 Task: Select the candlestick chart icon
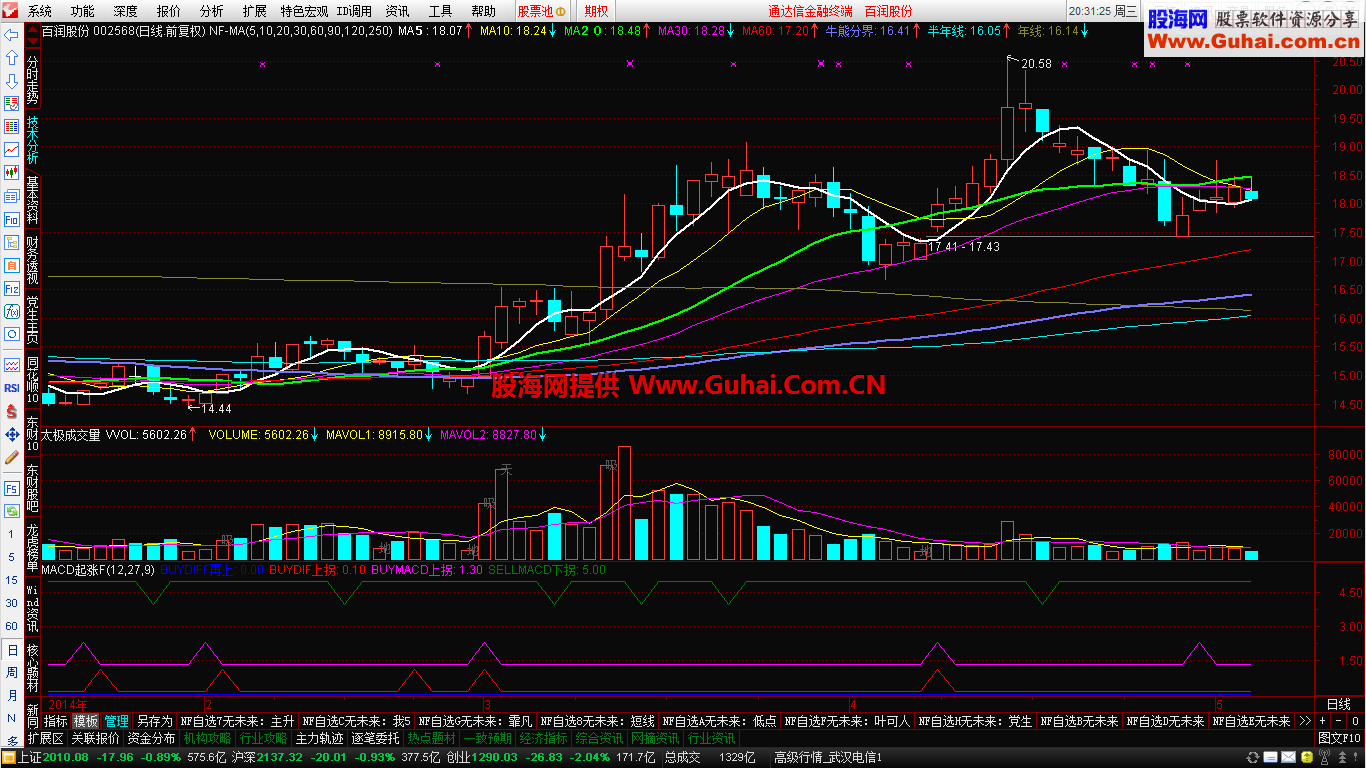point(11,173)
